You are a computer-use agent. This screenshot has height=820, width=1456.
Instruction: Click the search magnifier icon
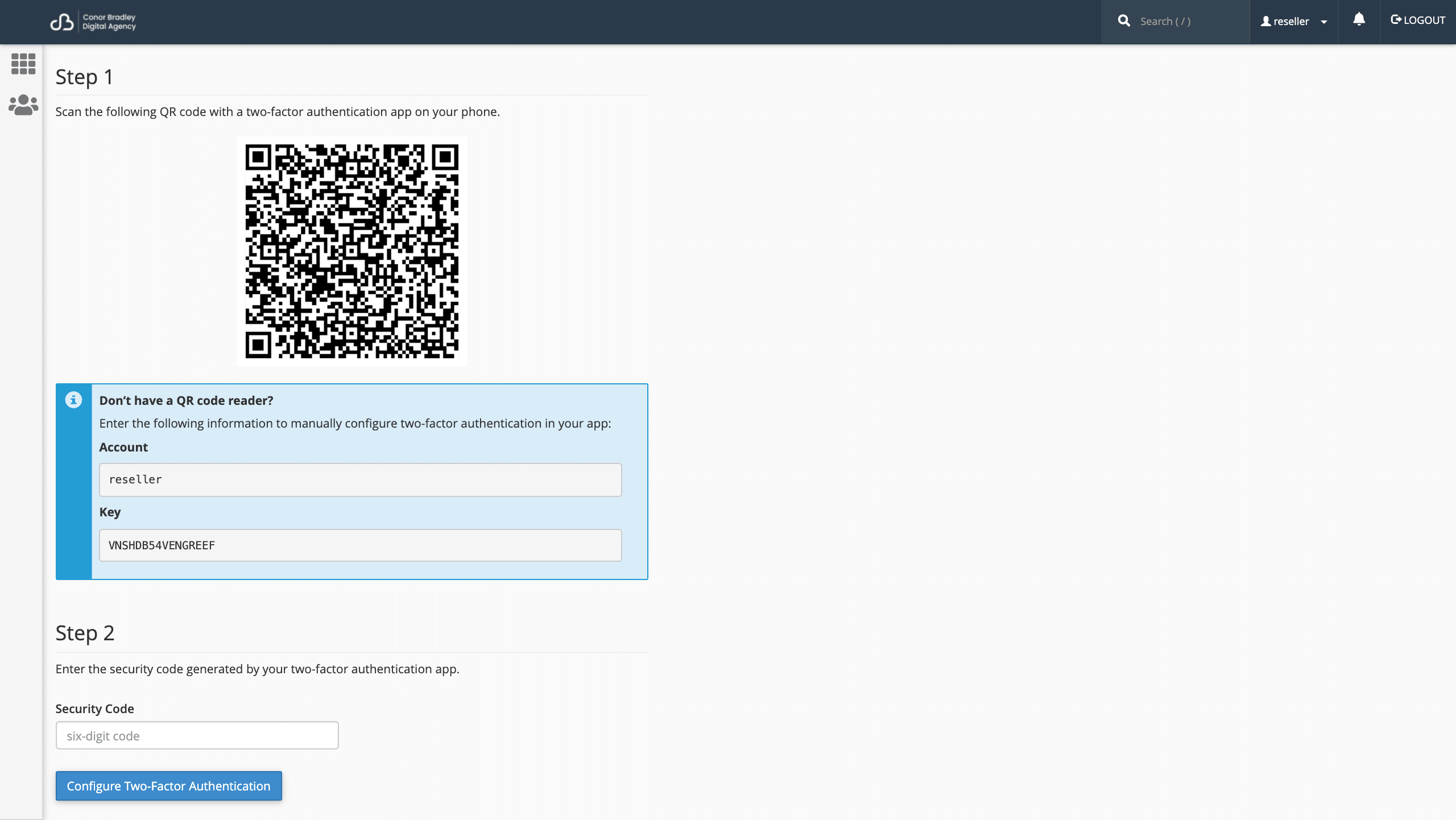click(1124, 21)
